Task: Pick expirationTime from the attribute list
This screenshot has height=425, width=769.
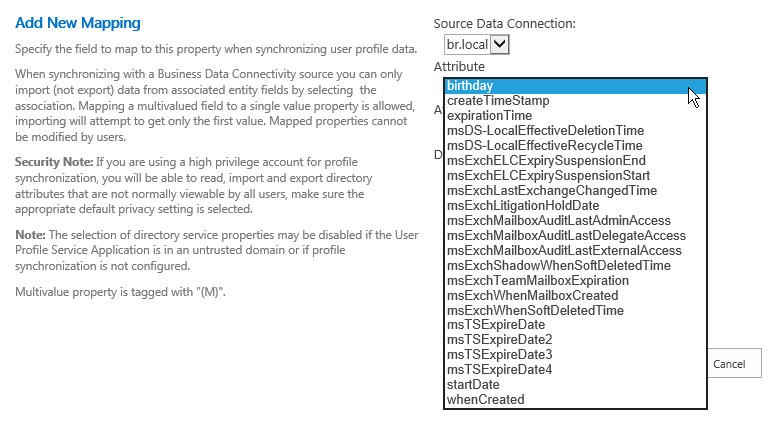Action: 575,116
